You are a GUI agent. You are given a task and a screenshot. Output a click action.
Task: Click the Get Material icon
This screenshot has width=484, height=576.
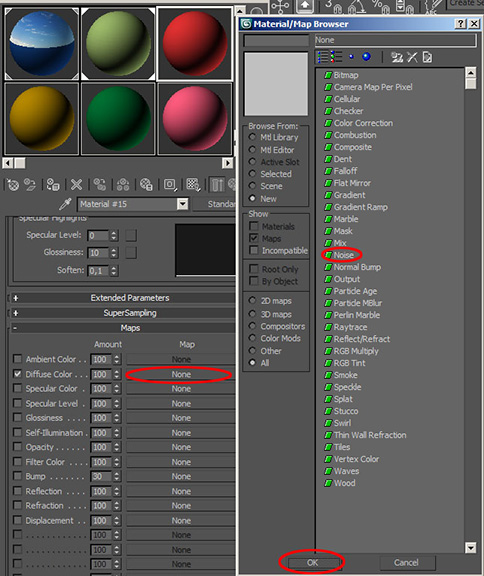pos(13,184)
